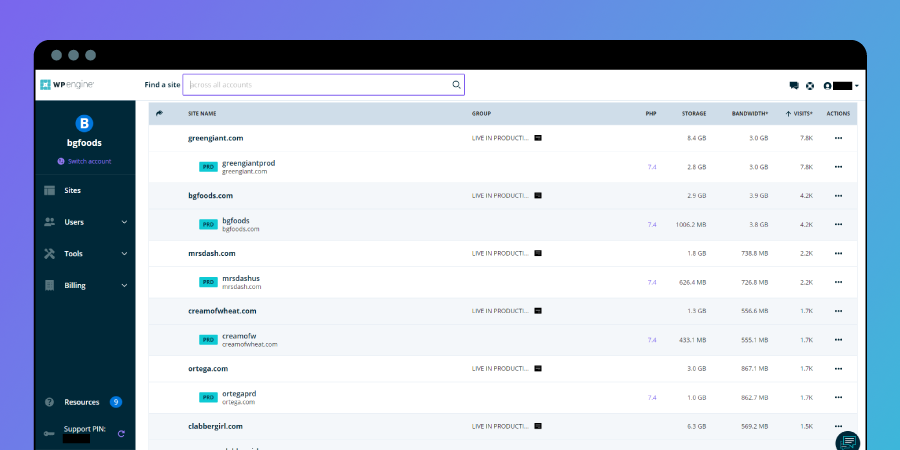Click PRD badge next to ortegaprd

pyautogui.click(x=208, y=397)
